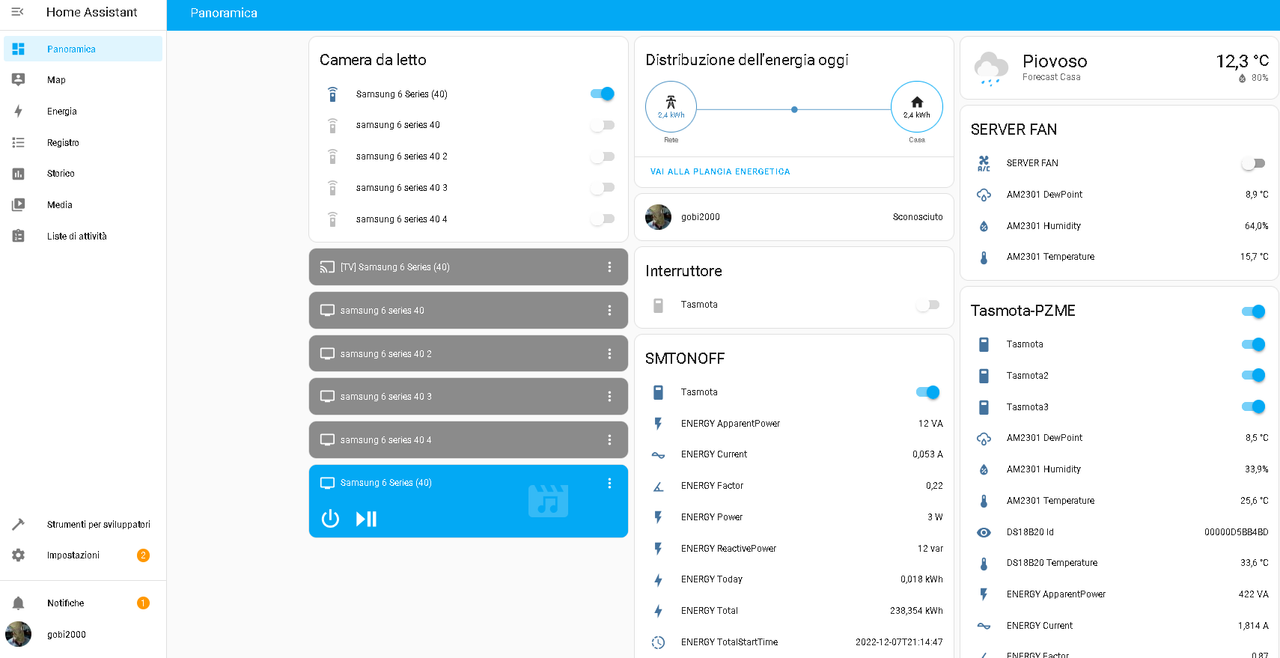1280x658 pixels.
Task: Turn off Tasmota switch in Tasmota-PZME card
Action: click(x=1253, y=344)
